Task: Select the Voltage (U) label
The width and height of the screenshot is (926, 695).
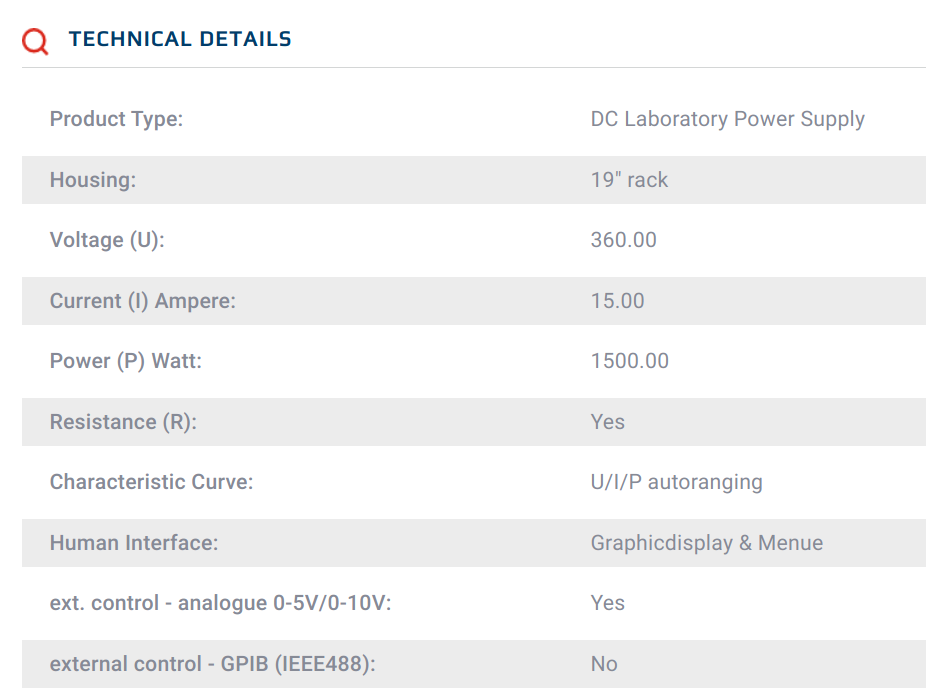Action: 107,240
